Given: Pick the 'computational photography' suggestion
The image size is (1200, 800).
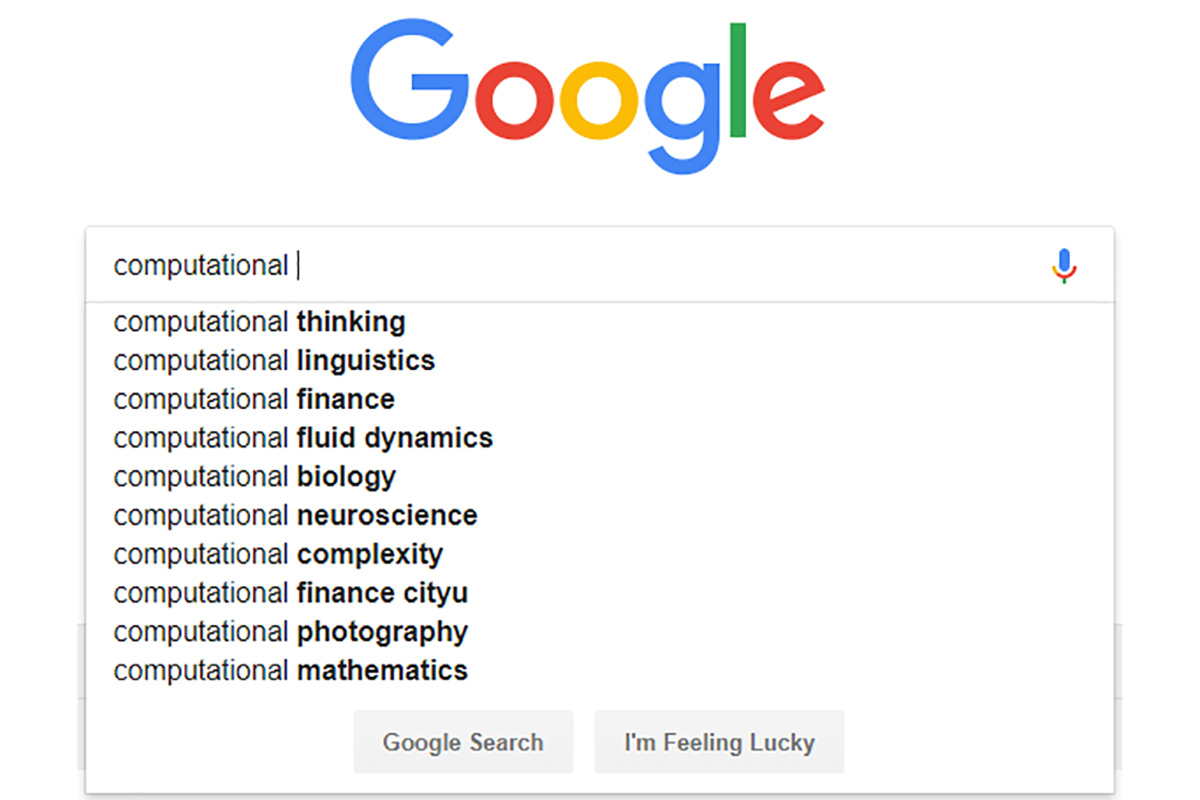Looking at the screenshot, I should (x=600, y=632).
